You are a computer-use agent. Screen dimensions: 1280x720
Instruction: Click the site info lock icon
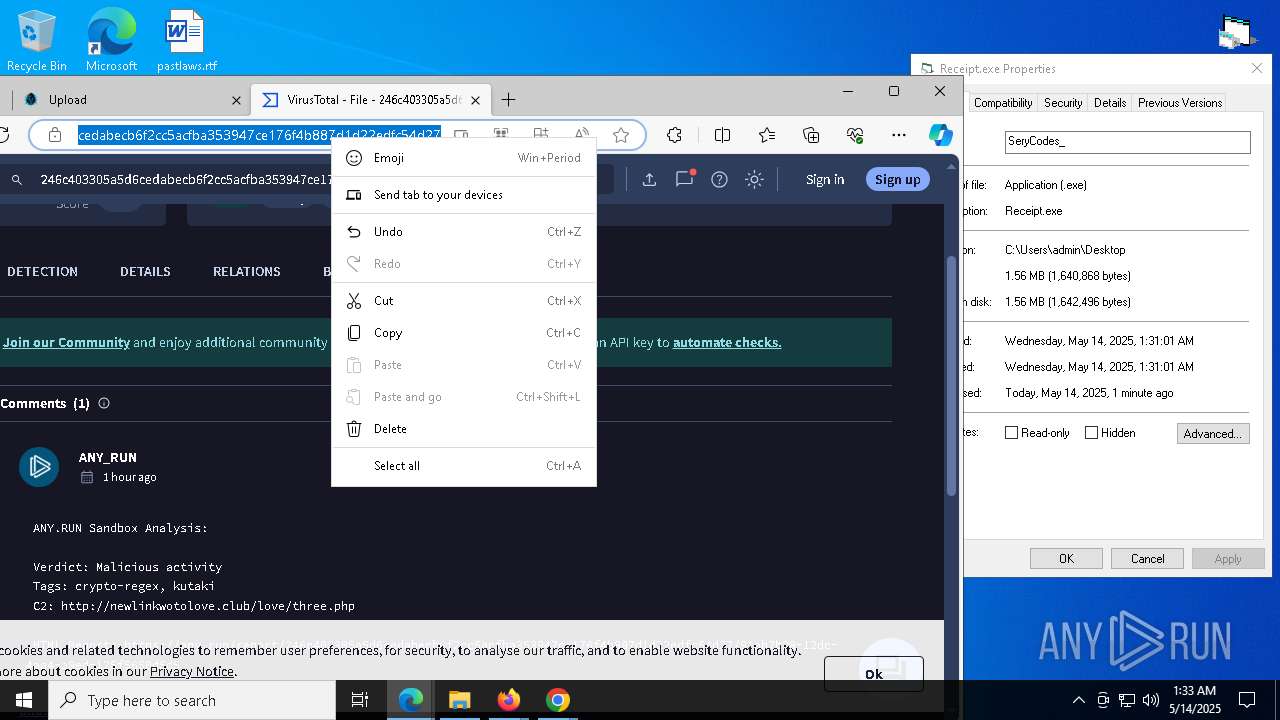[x=55, y=135]
